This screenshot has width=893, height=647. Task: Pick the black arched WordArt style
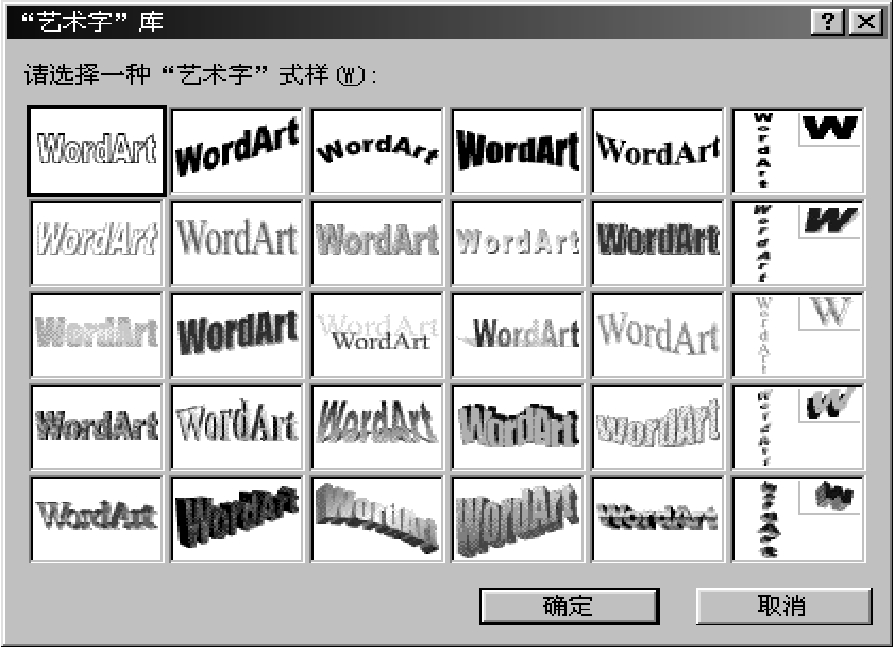[x=377, y=151]
